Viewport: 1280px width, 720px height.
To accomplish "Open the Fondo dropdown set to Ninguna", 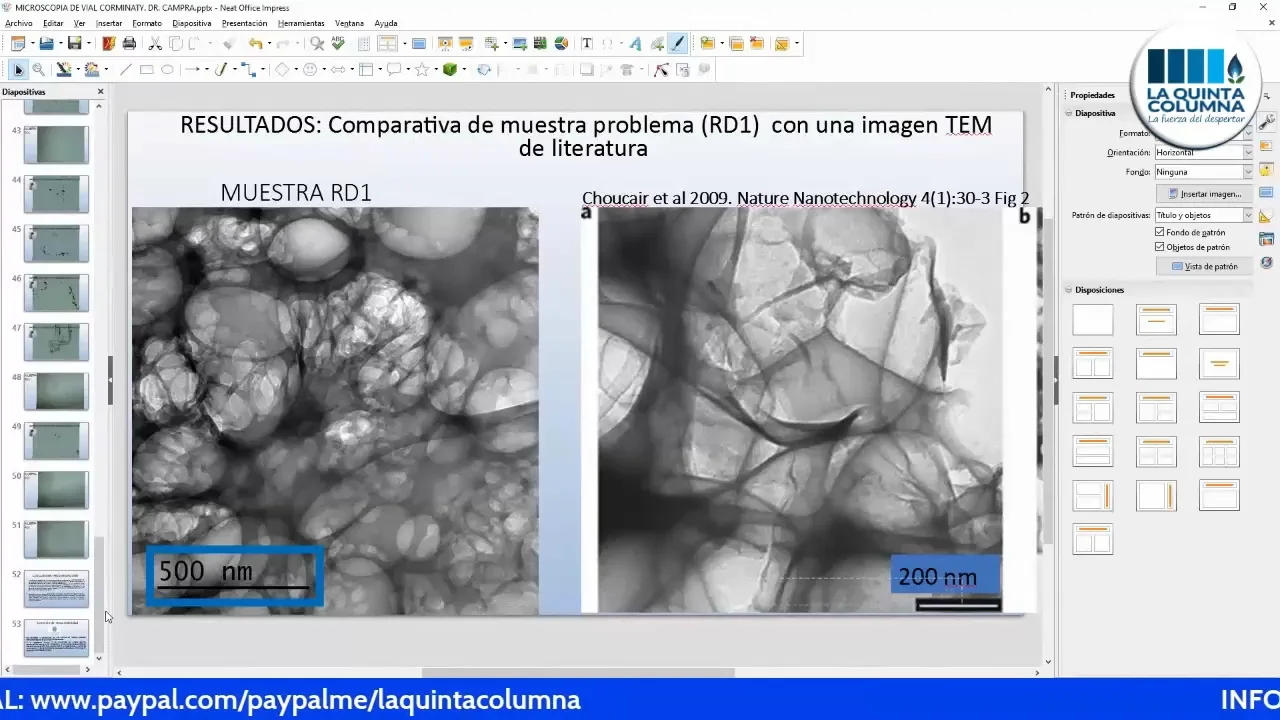I will point(1203,172).
